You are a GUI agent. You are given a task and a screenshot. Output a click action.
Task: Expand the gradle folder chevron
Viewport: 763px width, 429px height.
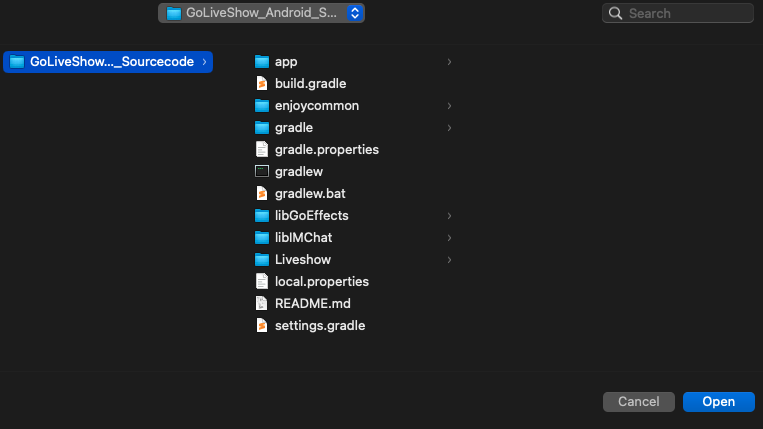coord(449,128)
